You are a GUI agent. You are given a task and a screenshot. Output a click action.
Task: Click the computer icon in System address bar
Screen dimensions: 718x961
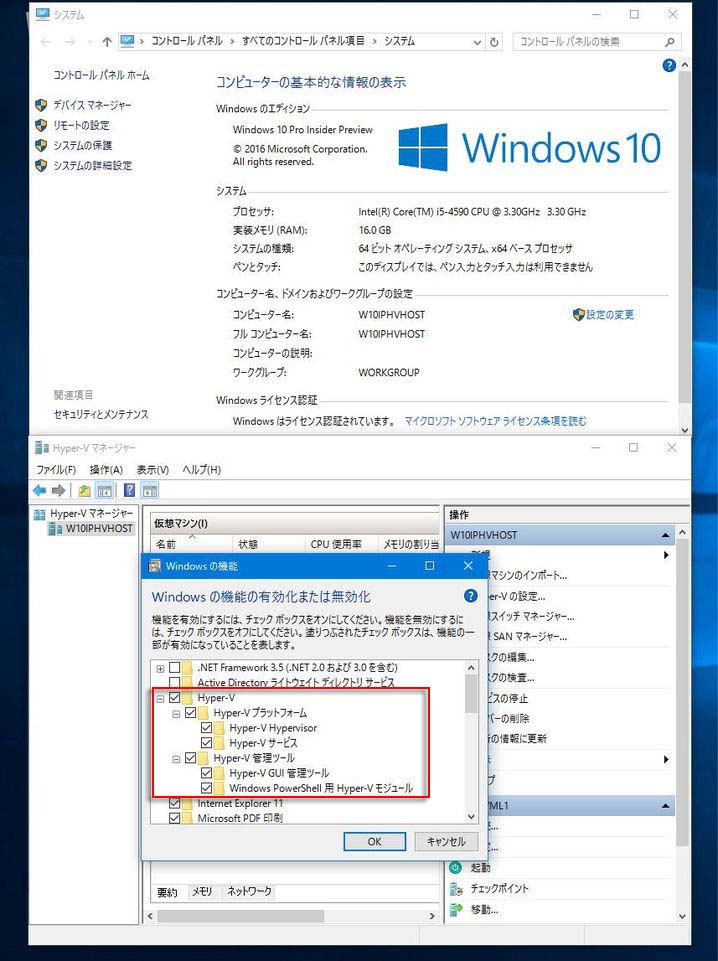point(127,41)
